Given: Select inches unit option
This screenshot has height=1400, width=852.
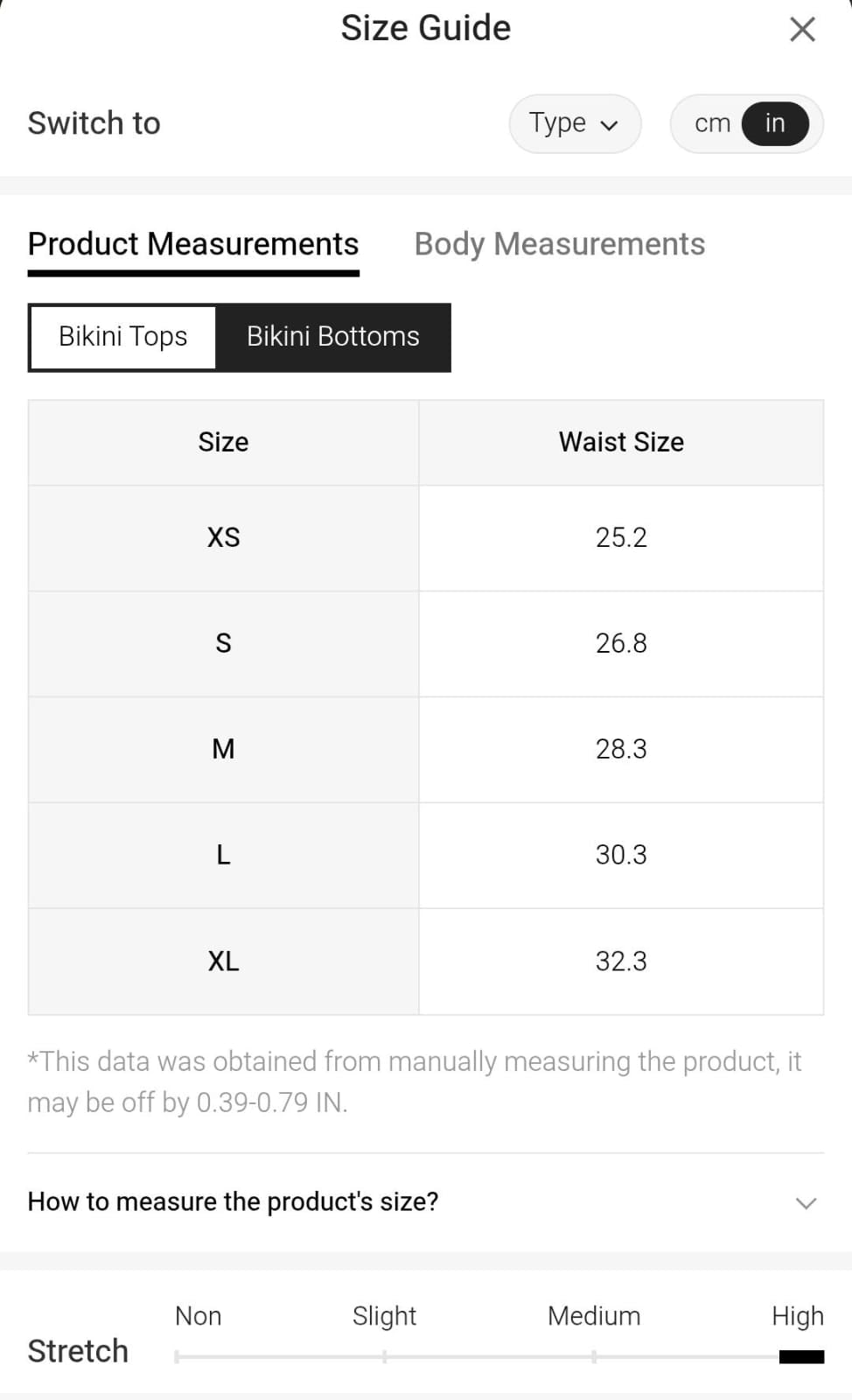Looking at the screenshot, I should coord(774,123).
